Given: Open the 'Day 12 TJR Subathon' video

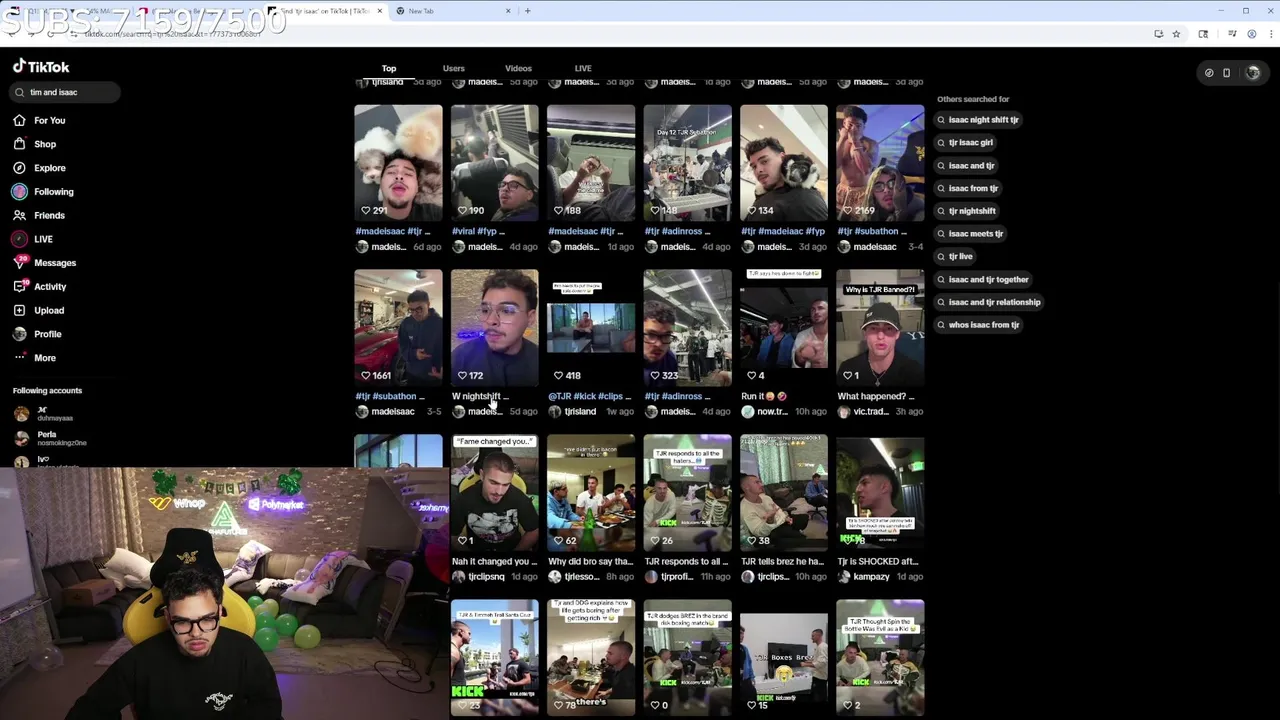Looking at the screenshot, I should [687, 162].
